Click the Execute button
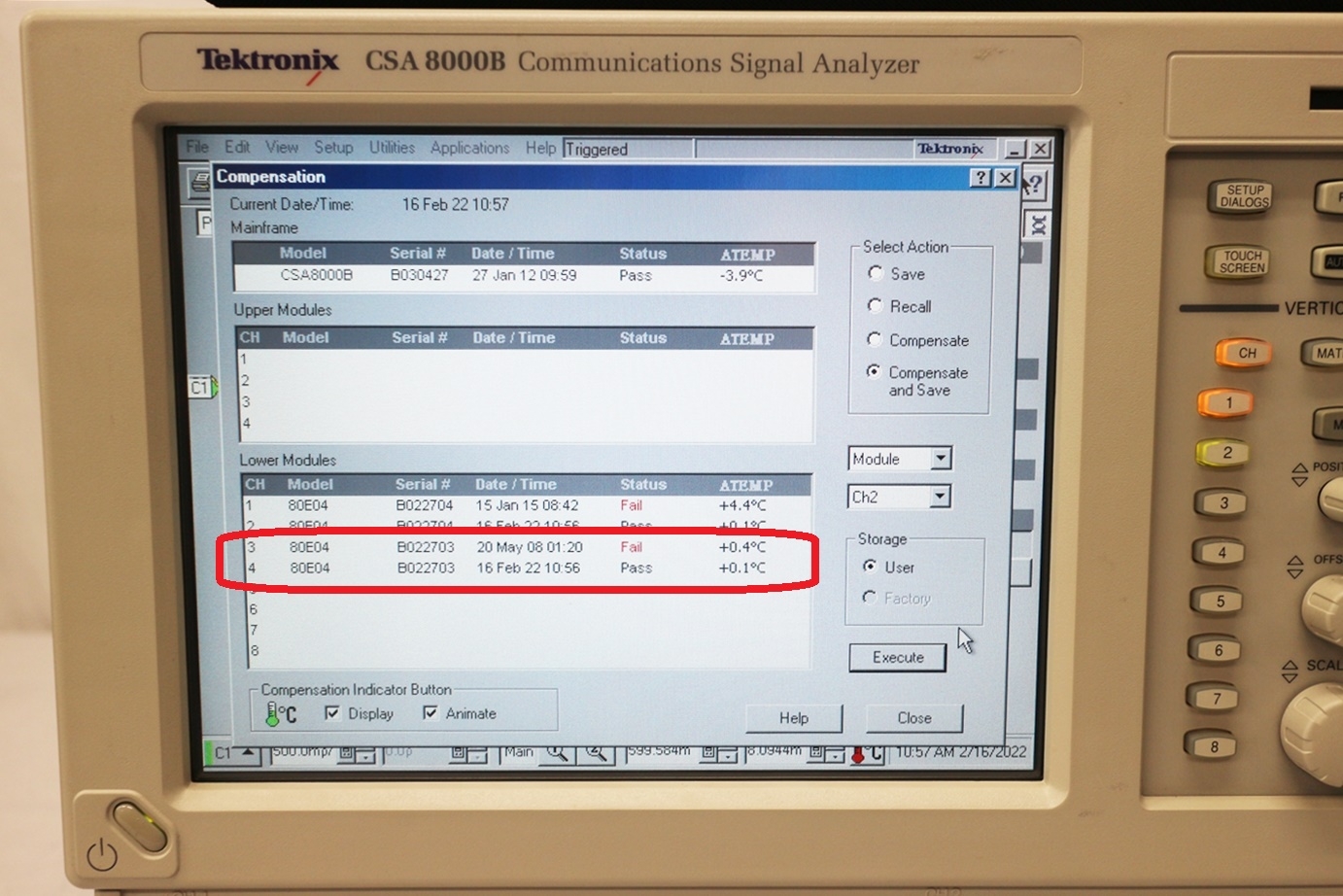Viewport: 1343px width, 896px height. pyautogui.click(x=898, y=658)
